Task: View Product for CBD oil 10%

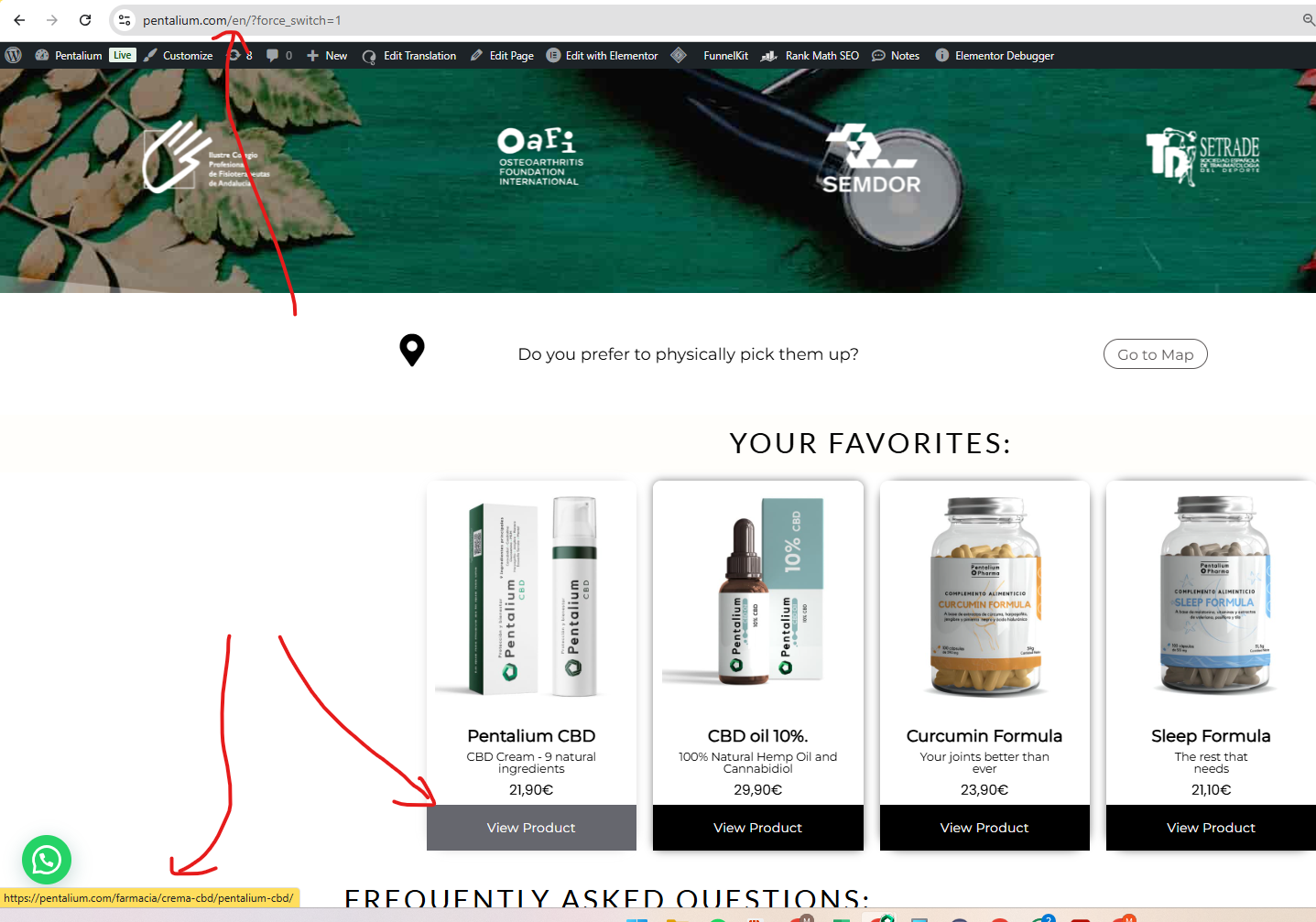Action: click(x=757, y=828)
